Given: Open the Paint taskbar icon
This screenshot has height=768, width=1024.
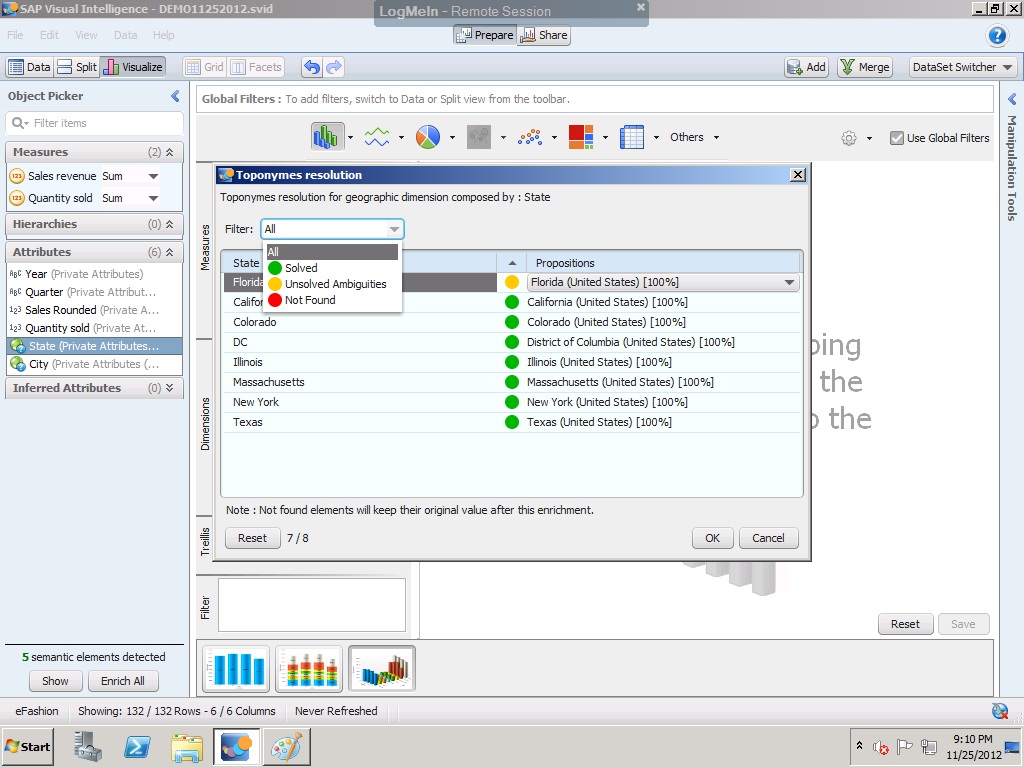Looking at the screenshot, I should [286, 746].
